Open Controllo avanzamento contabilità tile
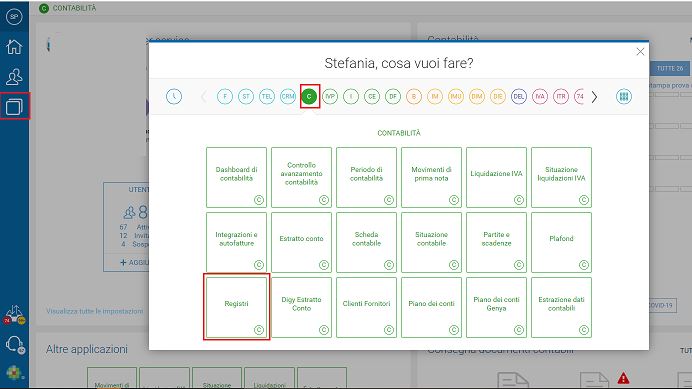Image resolution: width=692 pixels, height=389 pixels. (301, 178)
